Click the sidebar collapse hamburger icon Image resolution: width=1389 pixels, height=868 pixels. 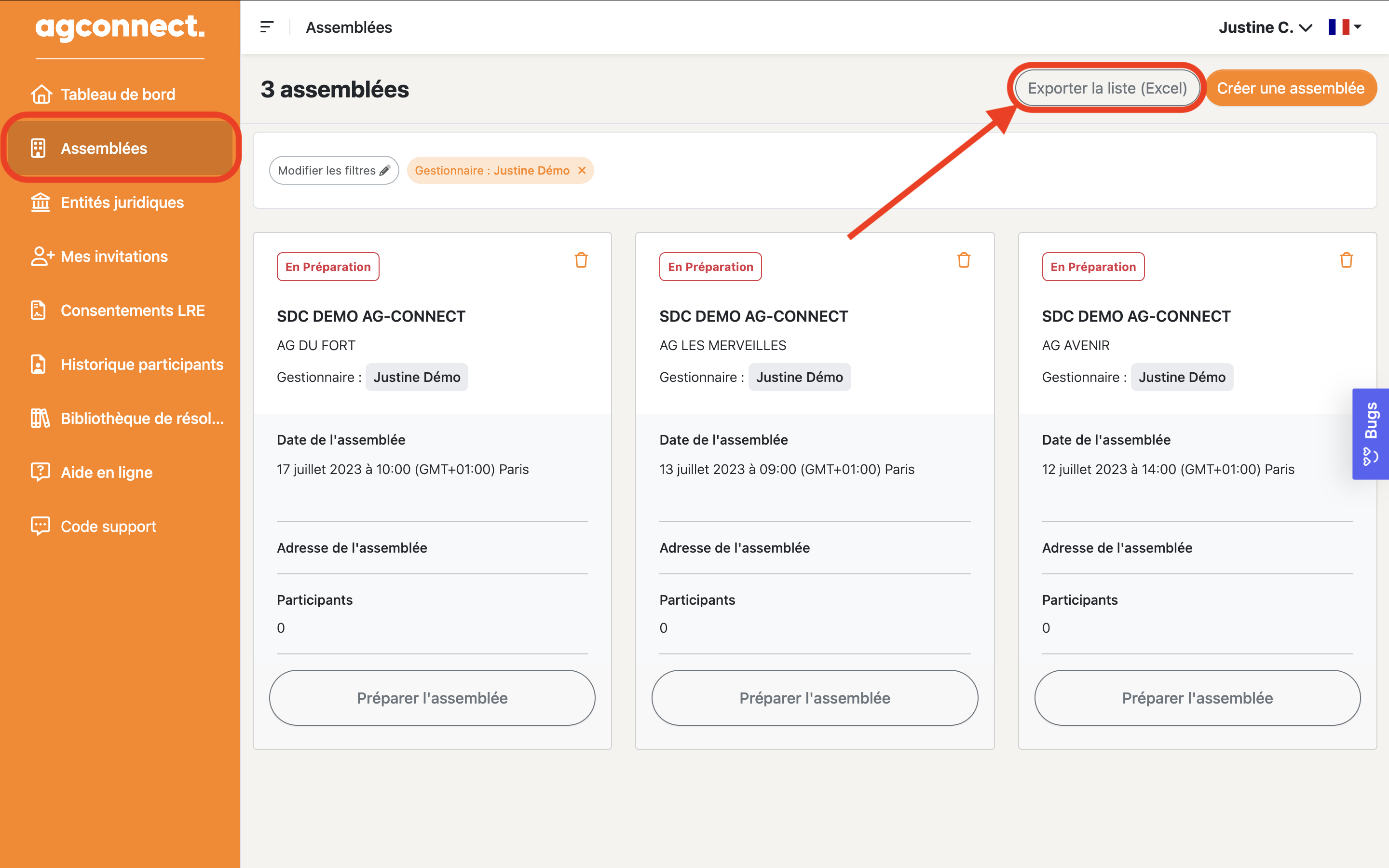point(267,27)
